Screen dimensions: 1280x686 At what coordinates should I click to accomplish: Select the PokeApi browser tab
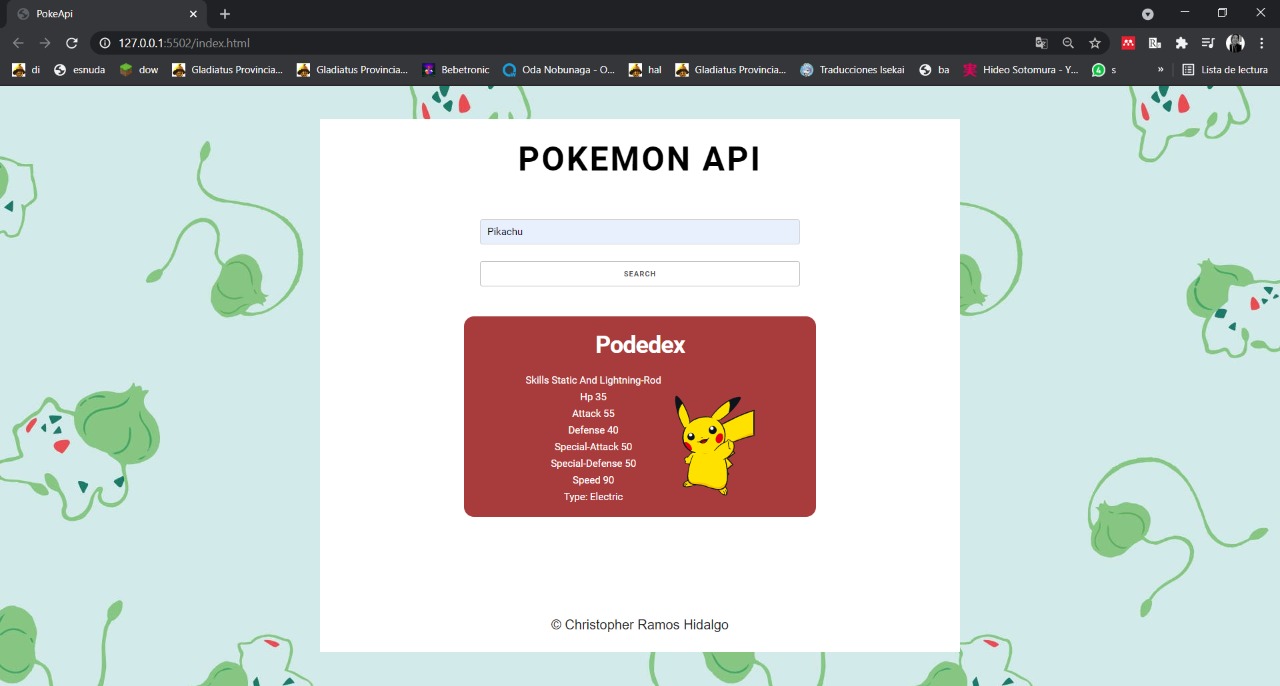point(105,14)
